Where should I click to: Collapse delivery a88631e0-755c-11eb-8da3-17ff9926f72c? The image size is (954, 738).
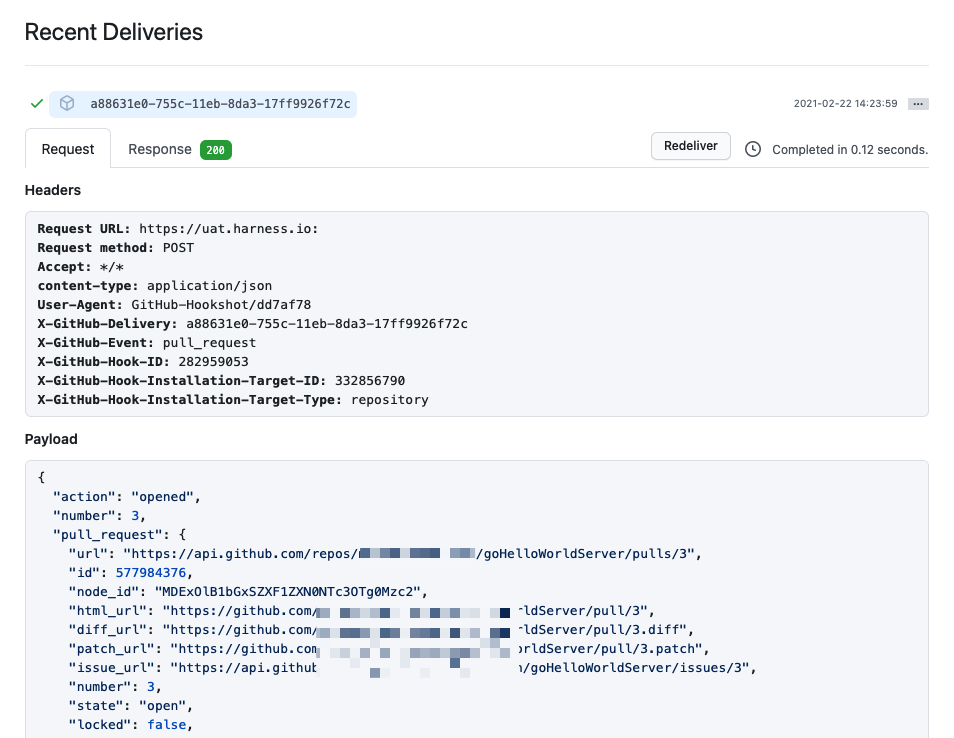(220, 104)
